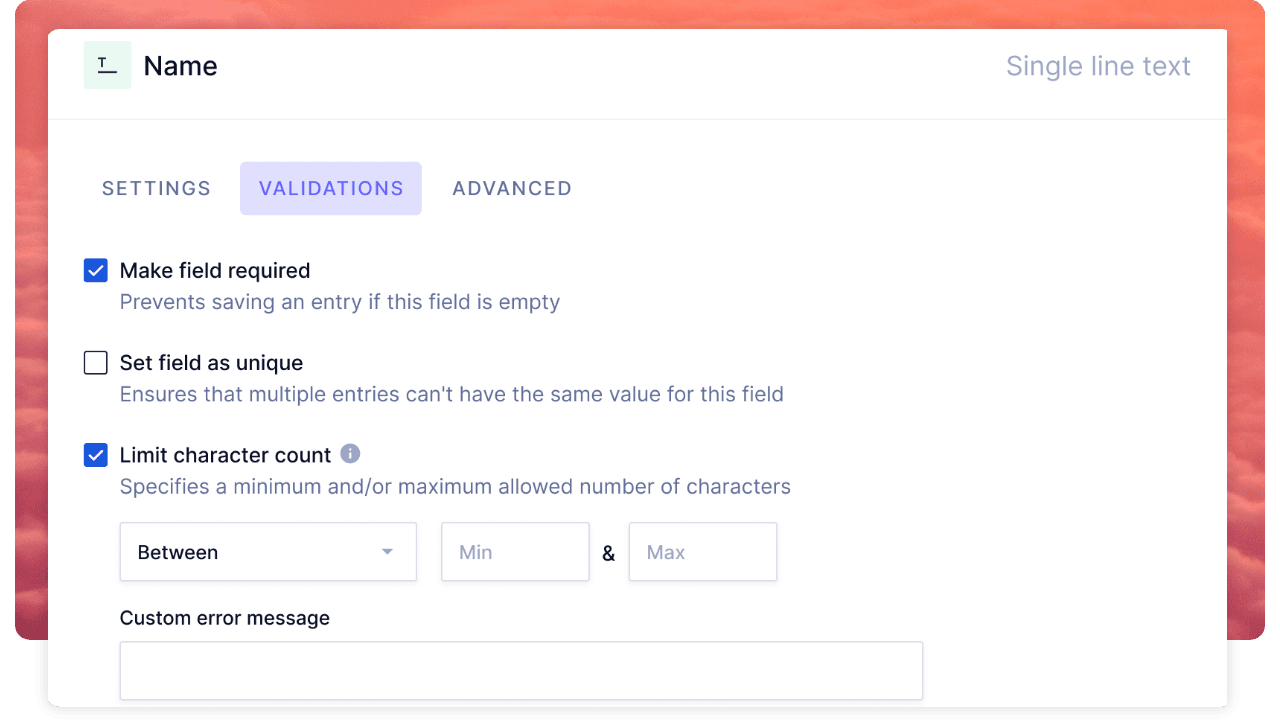
Task: Click the text field type icon beside Name
Action: pos(107,66)
